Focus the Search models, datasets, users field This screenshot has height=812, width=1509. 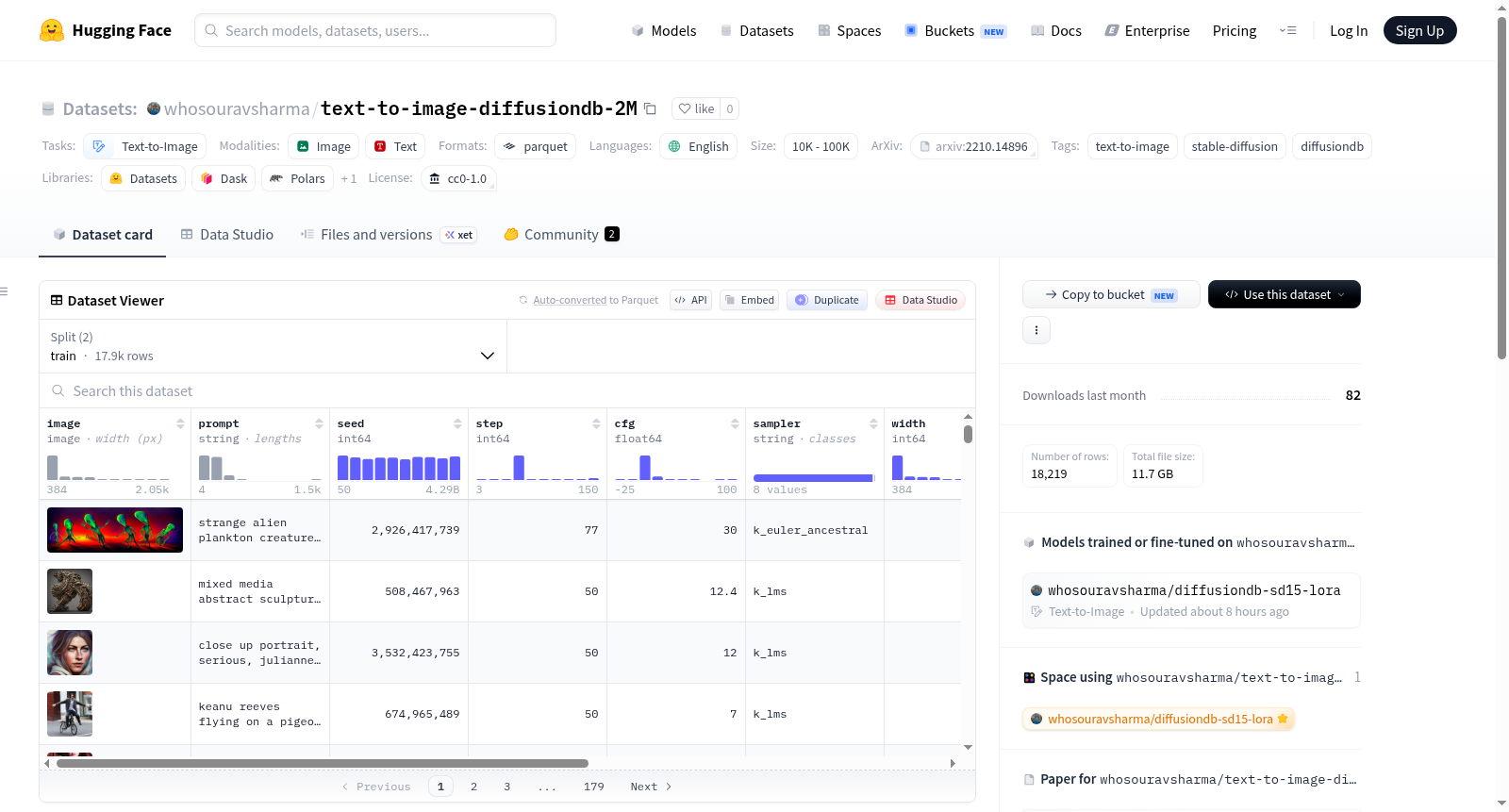click(x=375, y=30)
